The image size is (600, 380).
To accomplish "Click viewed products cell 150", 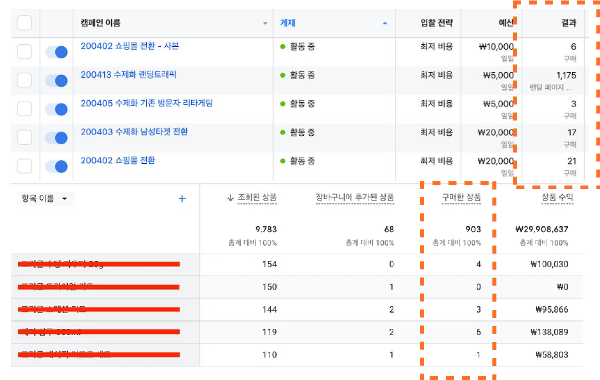I will [x=269, y=287].
